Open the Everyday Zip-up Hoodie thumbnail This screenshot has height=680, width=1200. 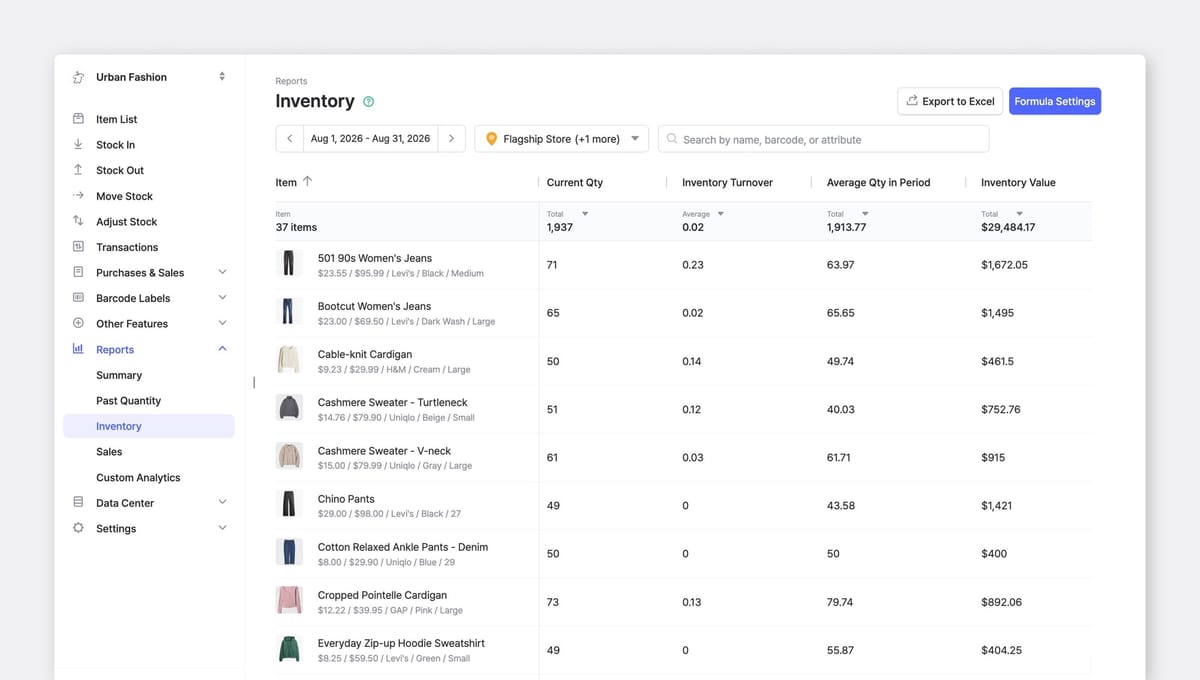[x=289, y=649]
